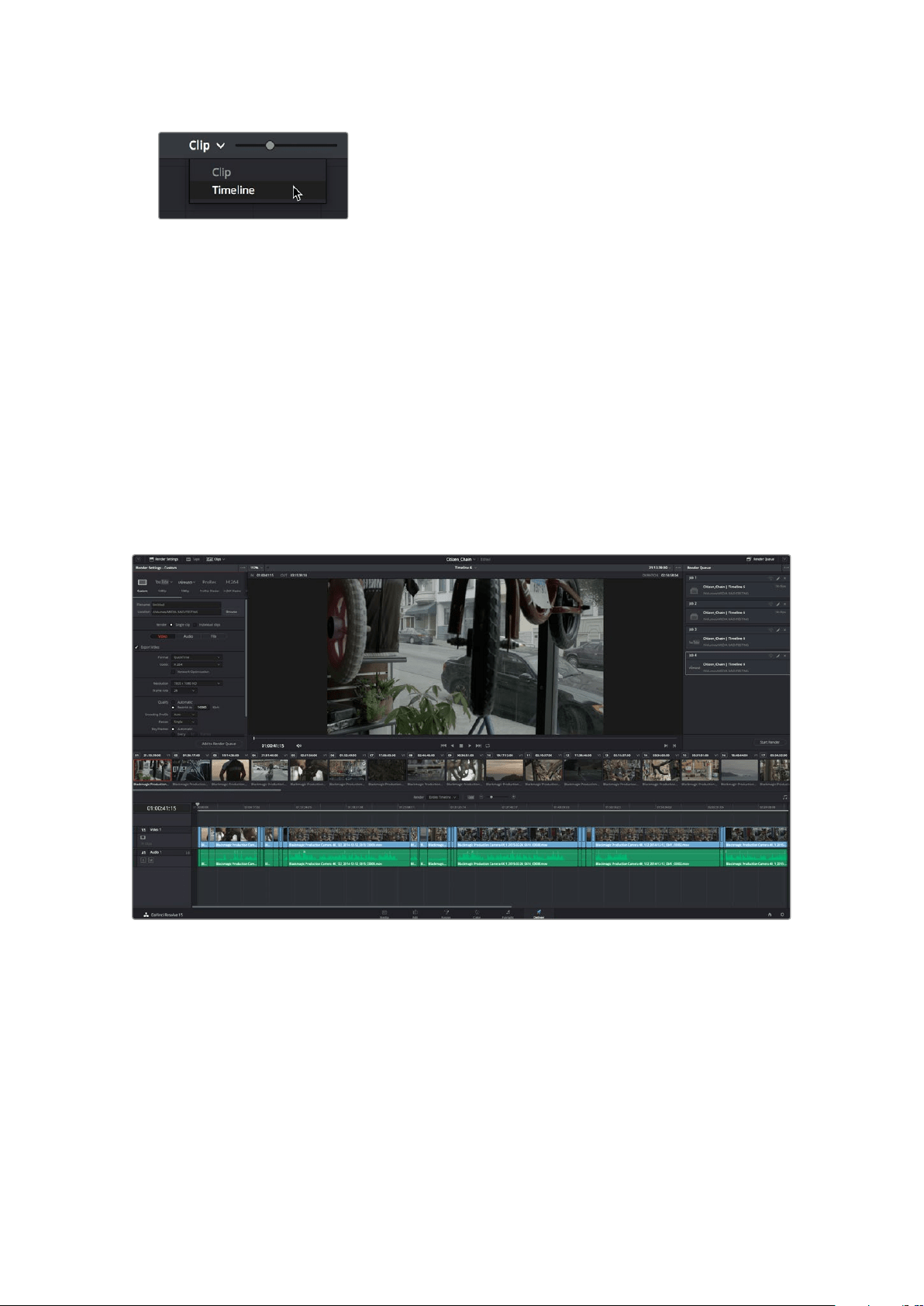Open the Render range dropdown showing Entire Timeline
Viewport: 924px width, 1306px height.
443,797
